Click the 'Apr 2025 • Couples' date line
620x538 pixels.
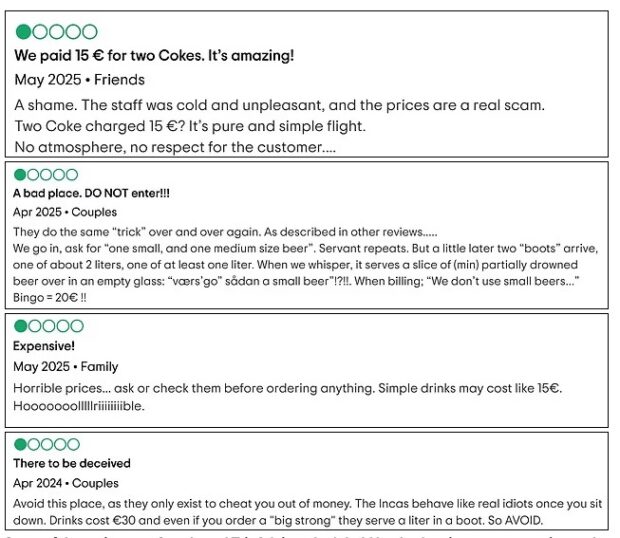[65, 212]
